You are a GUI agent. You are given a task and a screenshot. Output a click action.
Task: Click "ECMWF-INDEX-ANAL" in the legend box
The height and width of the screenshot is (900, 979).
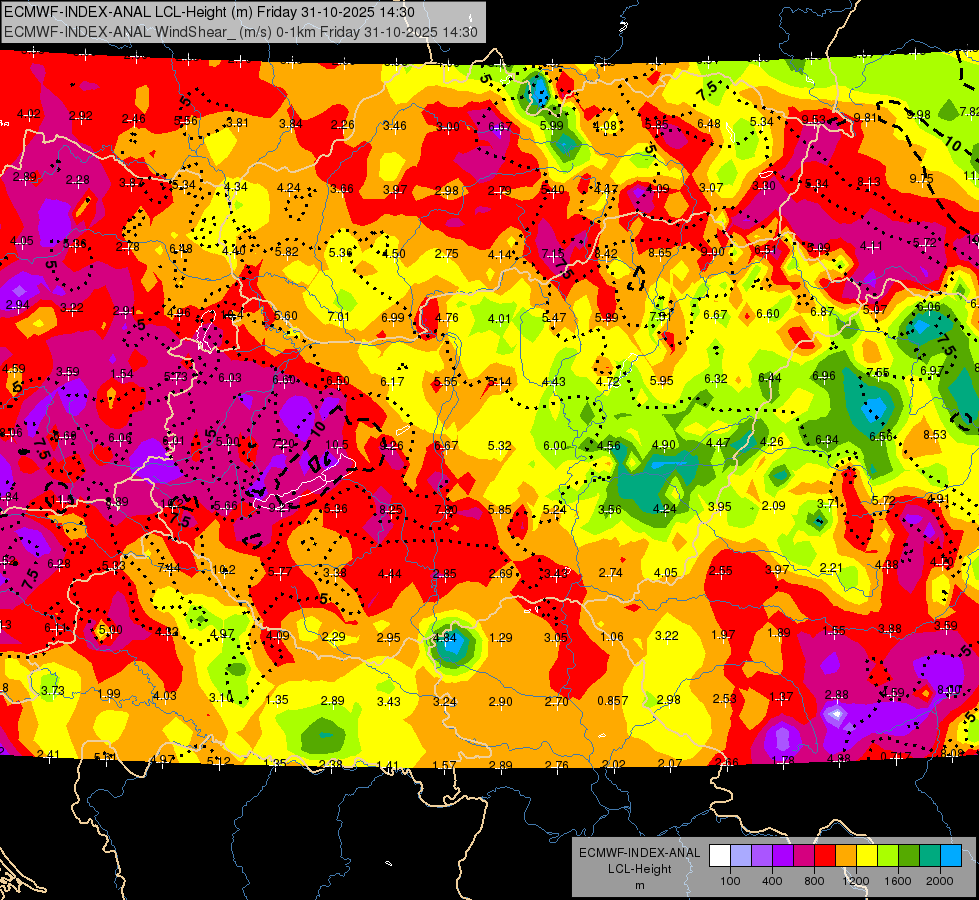pyautogui.click(x=639, y=853)
